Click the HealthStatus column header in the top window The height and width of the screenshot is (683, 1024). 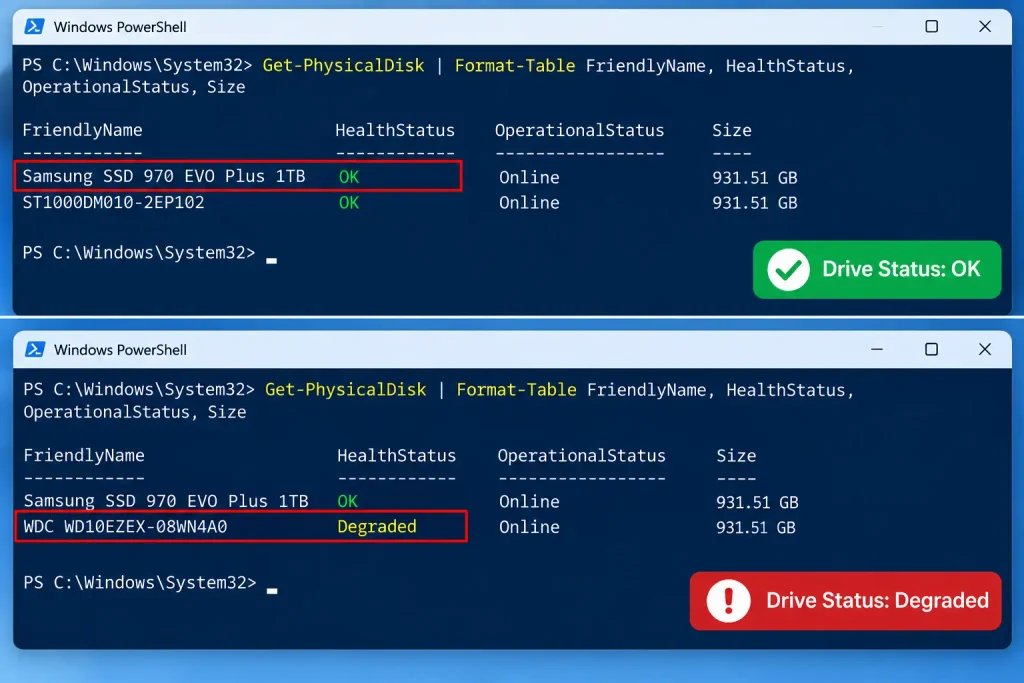pos(395,131)
